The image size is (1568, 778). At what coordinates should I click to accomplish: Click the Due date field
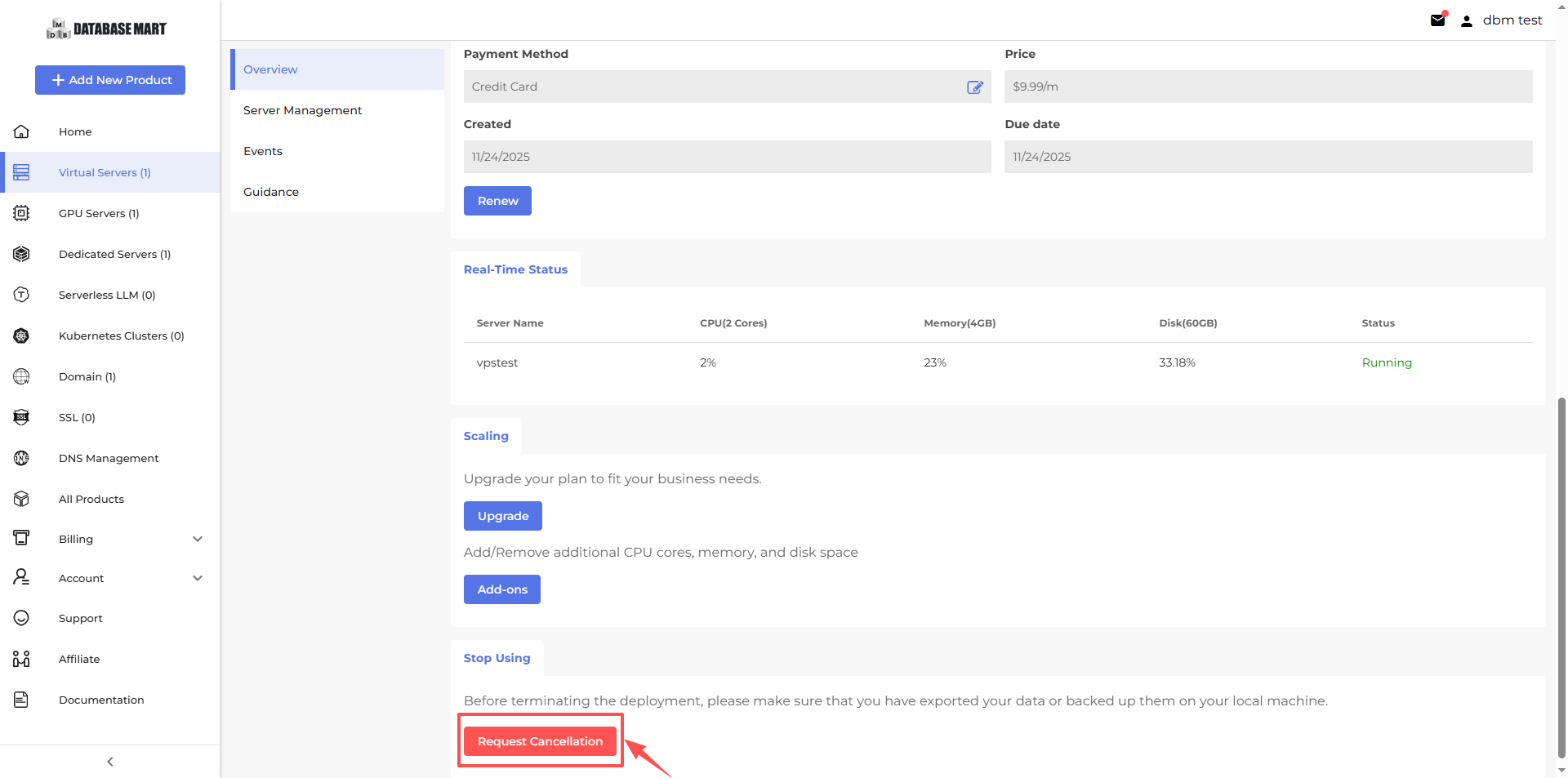[x=1268, y=157]
